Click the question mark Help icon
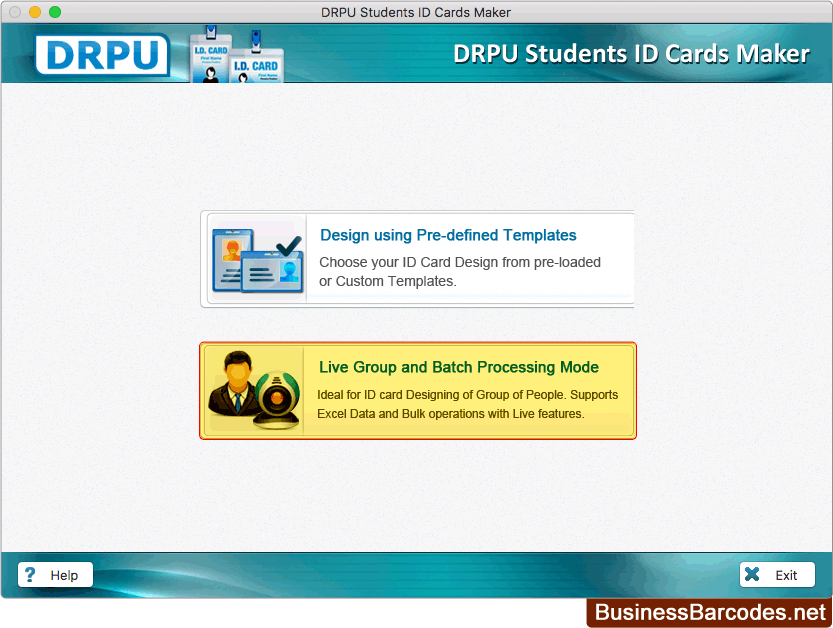The width and height of the screenshot is (833, 628). [30, 575]
